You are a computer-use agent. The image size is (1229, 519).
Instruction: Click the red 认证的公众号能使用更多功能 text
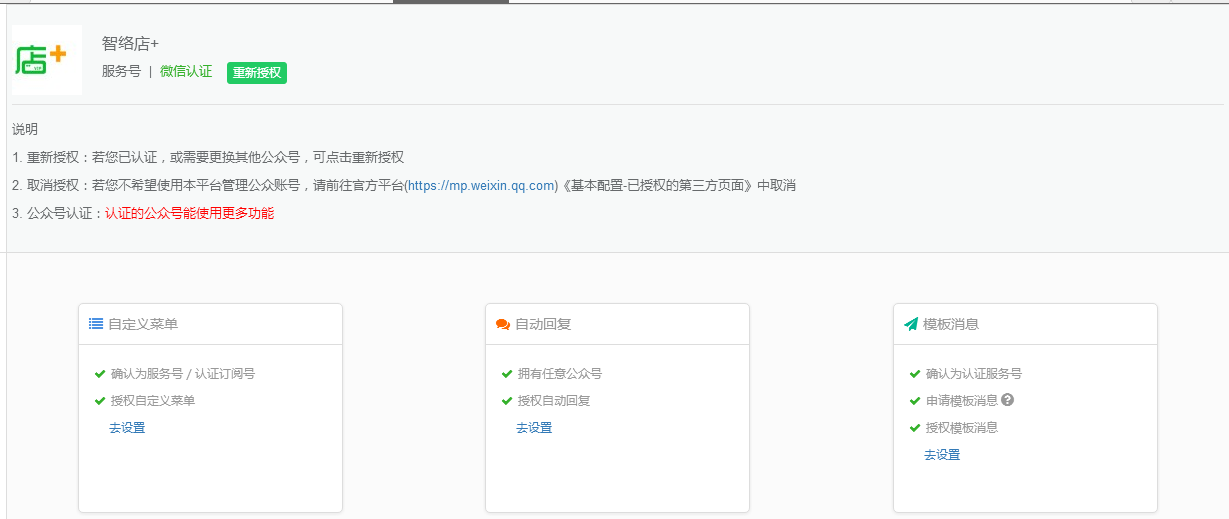189,213
